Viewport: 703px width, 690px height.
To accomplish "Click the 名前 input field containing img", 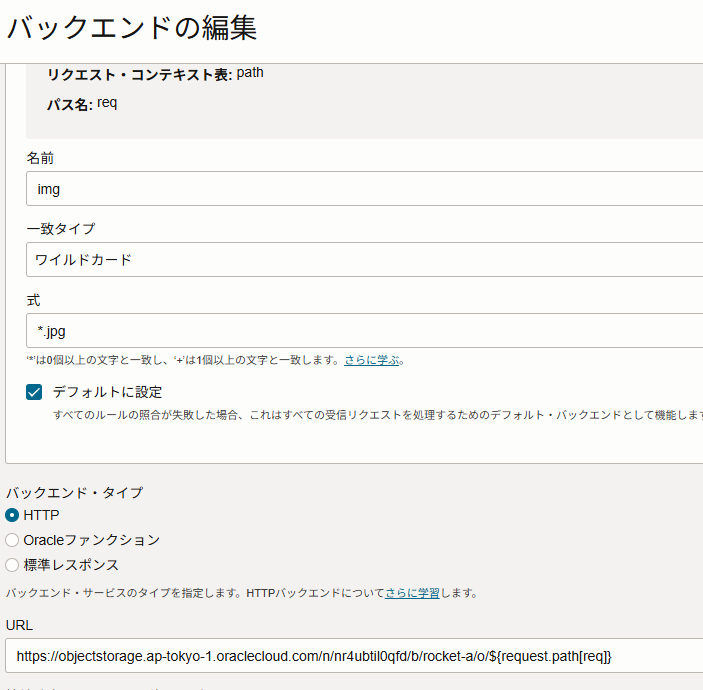I will (360, 189).
